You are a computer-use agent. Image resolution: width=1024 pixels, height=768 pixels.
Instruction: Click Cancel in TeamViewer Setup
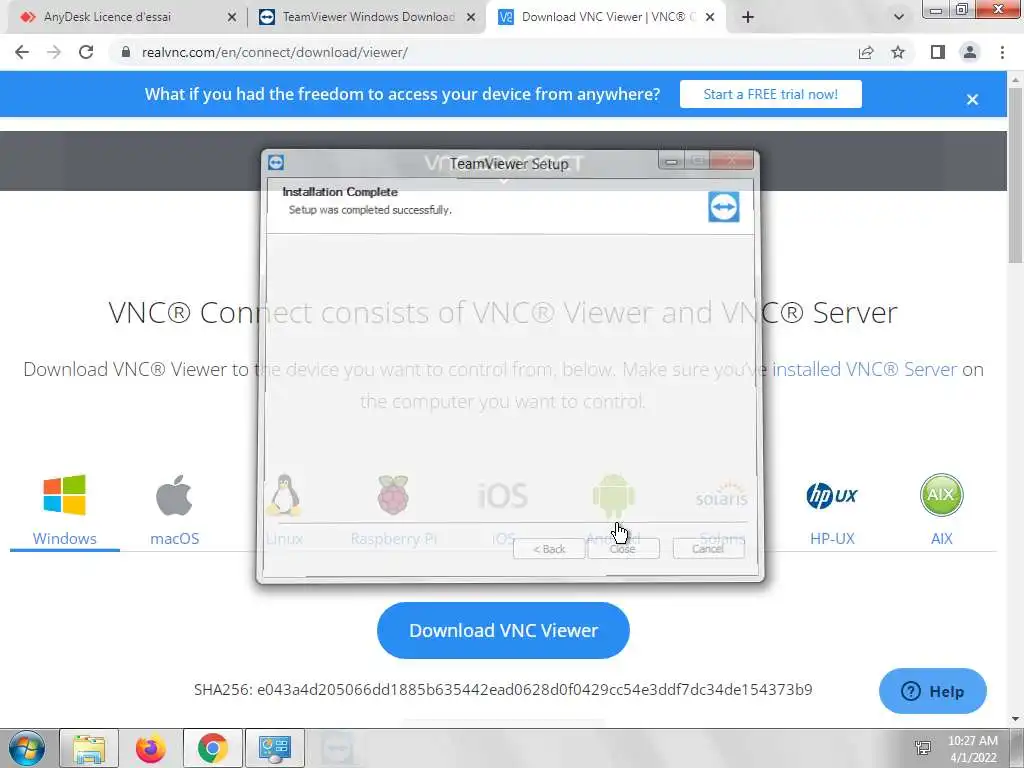coord(709,549)
